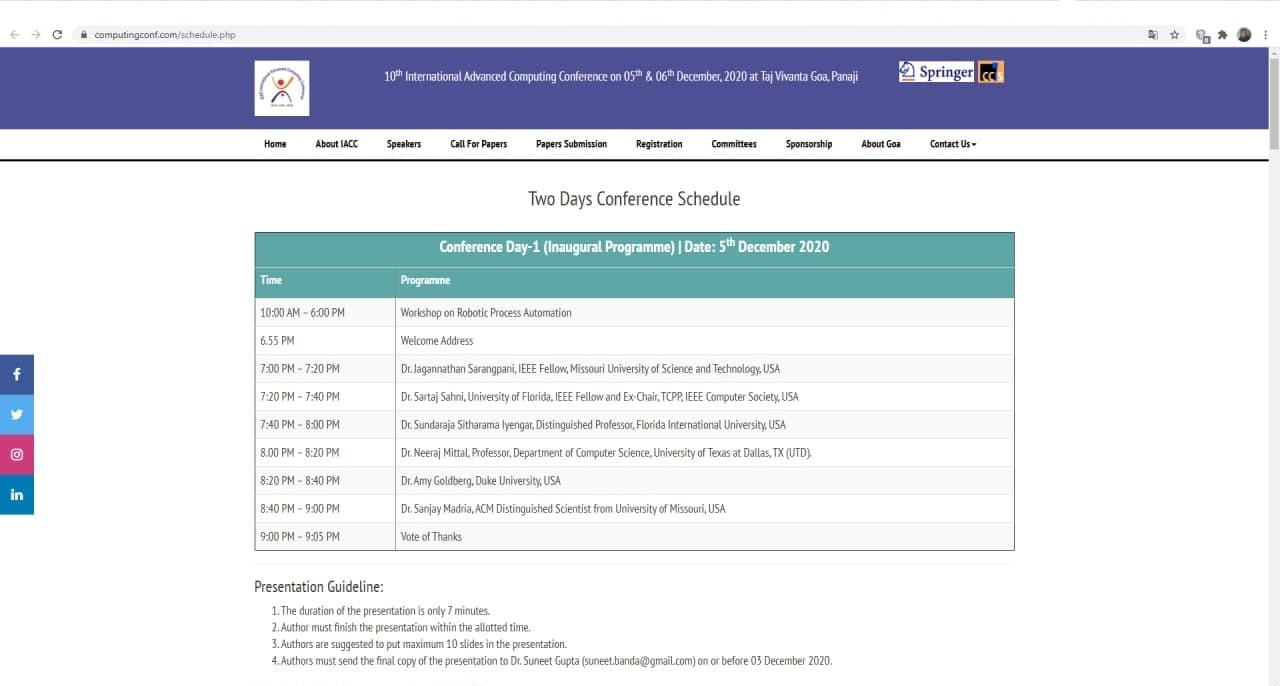Go to the Speakers page

coord(404,144)
